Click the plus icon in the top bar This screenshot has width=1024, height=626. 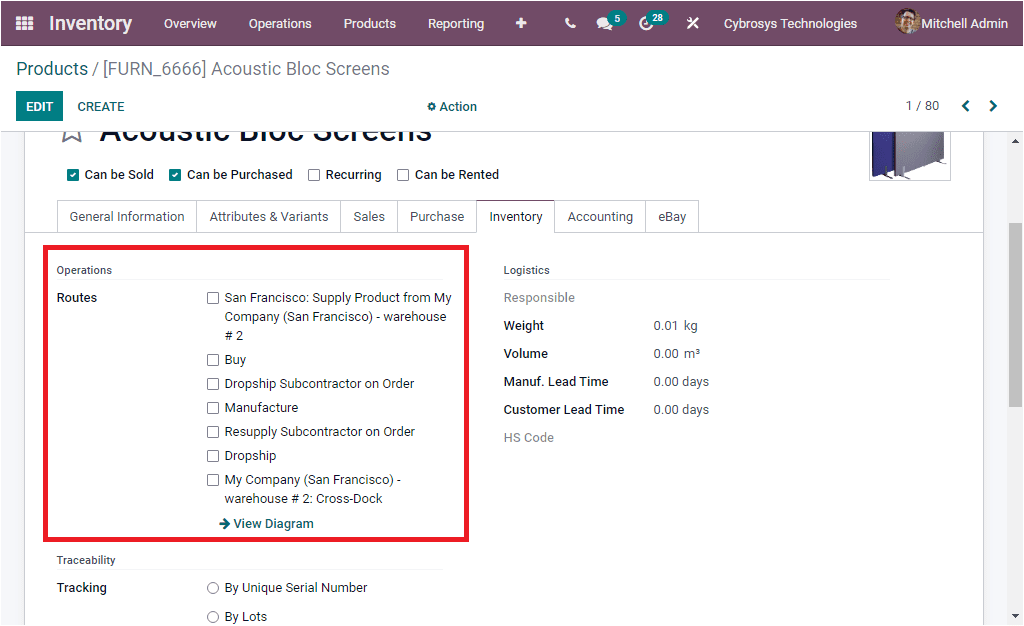pyautogui.click(x=521, y=23)
